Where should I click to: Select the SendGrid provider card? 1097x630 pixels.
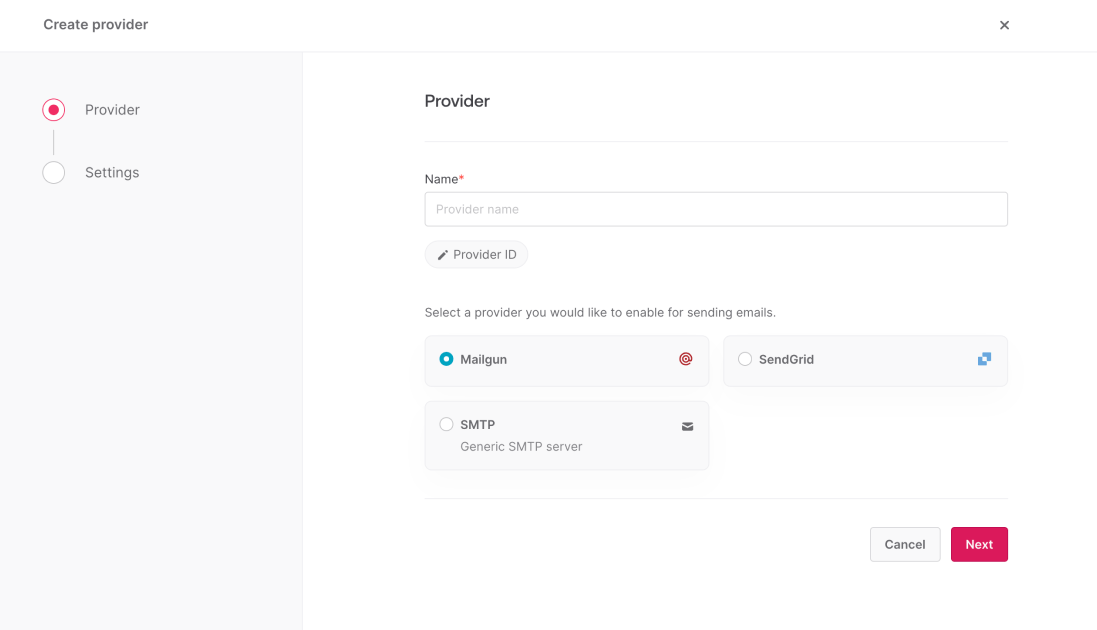coord(865,359)
